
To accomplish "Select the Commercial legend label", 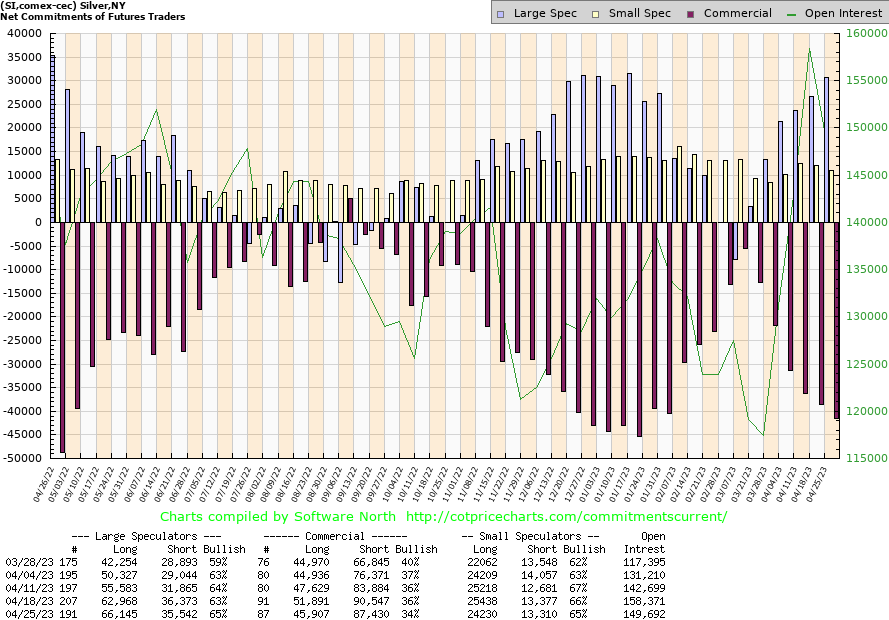I will click(738, 13).
